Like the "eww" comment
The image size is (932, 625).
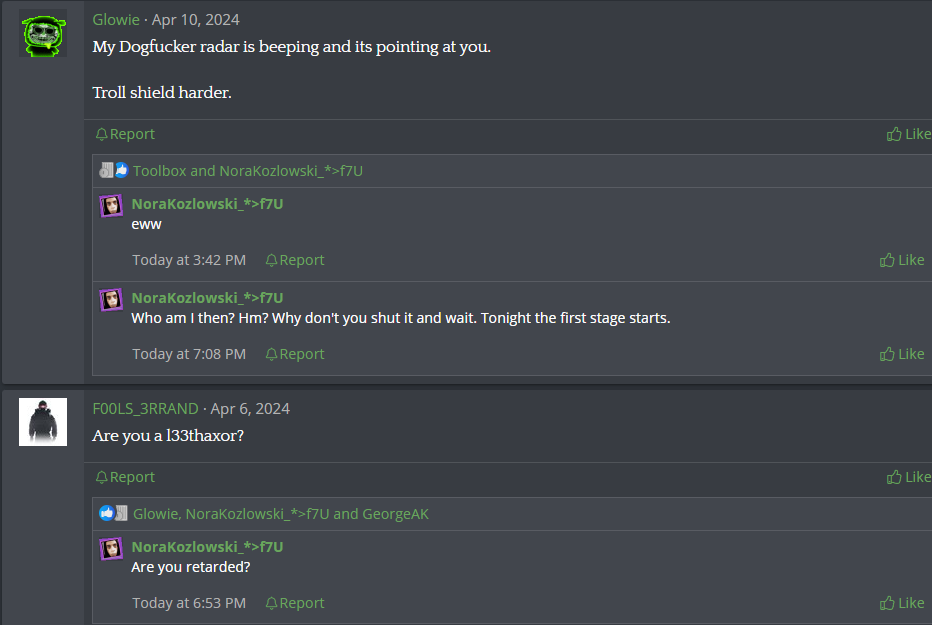902,260
